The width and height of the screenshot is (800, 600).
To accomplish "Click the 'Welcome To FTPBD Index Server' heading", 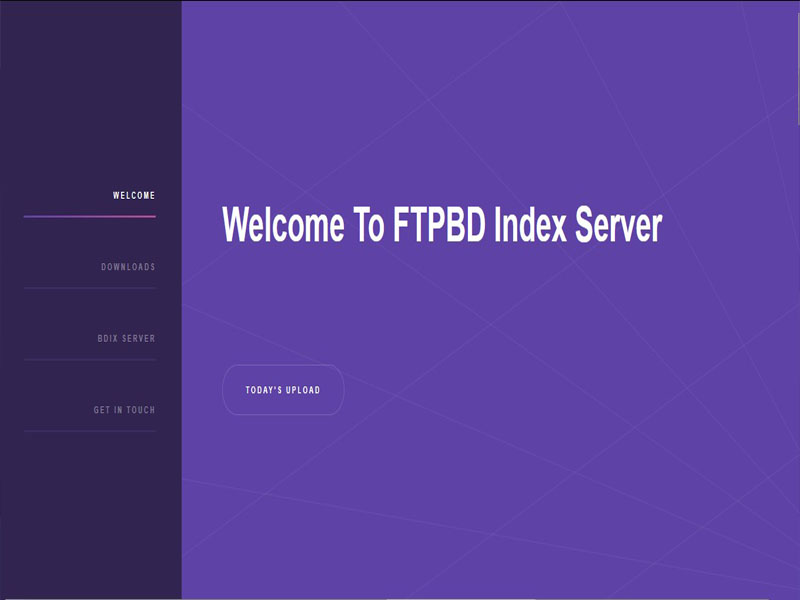I will click(x=441, y=225).
